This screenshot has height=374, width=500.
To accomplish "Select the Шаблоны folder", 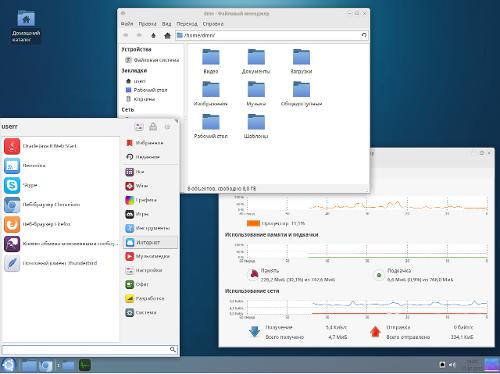I will [x=256, y=126].
